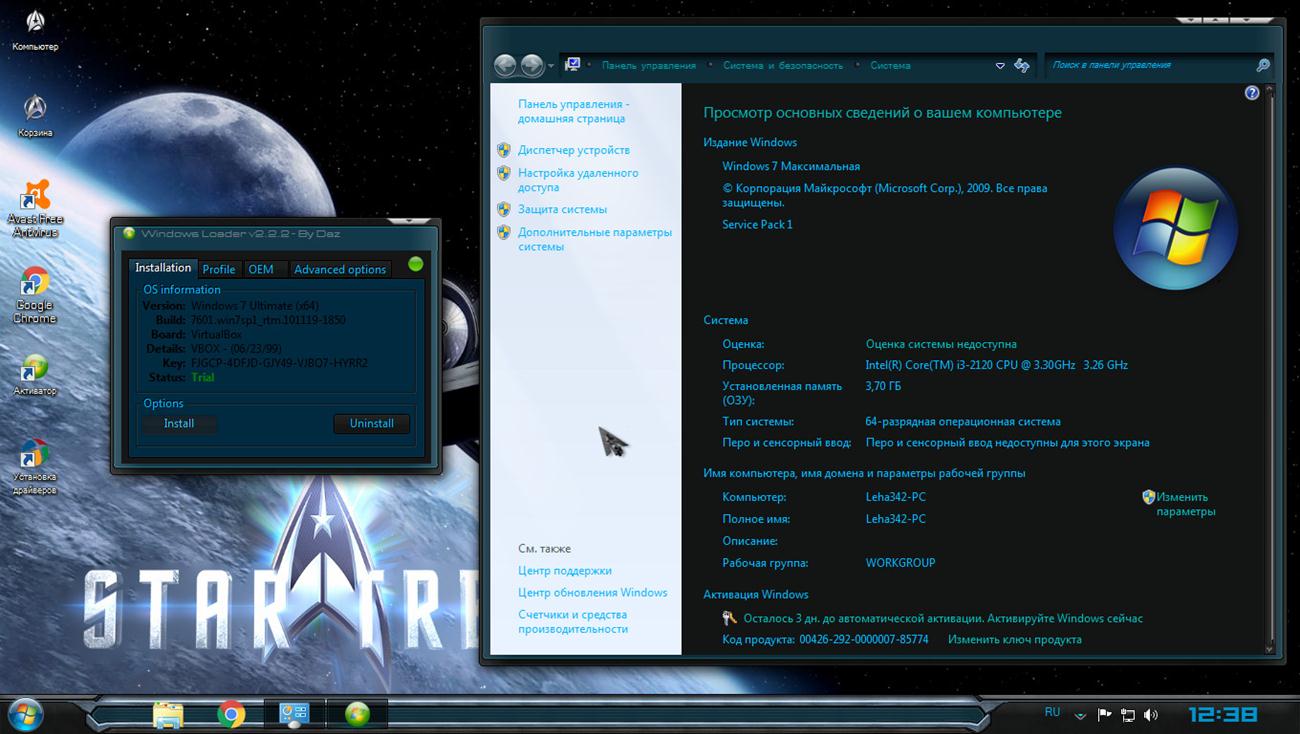Switch to the Windows Loader taskbar button
The height and width of the screenshot is (734, 1300).
coord(357,714)
